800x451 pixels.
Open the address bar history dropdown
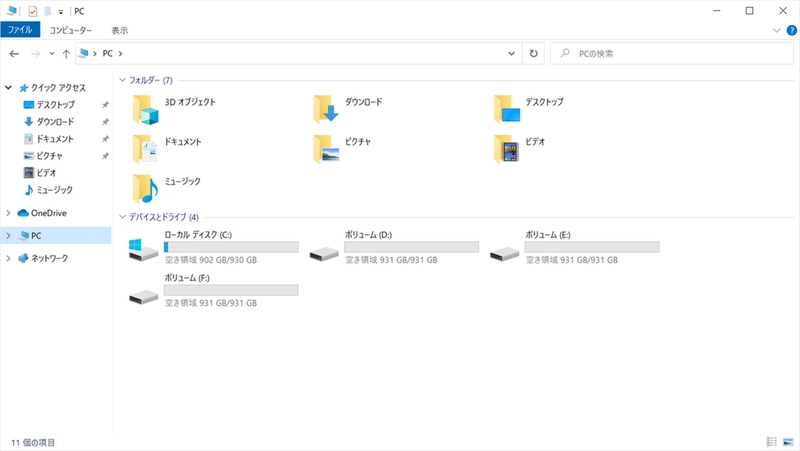(x=512, y=53)
